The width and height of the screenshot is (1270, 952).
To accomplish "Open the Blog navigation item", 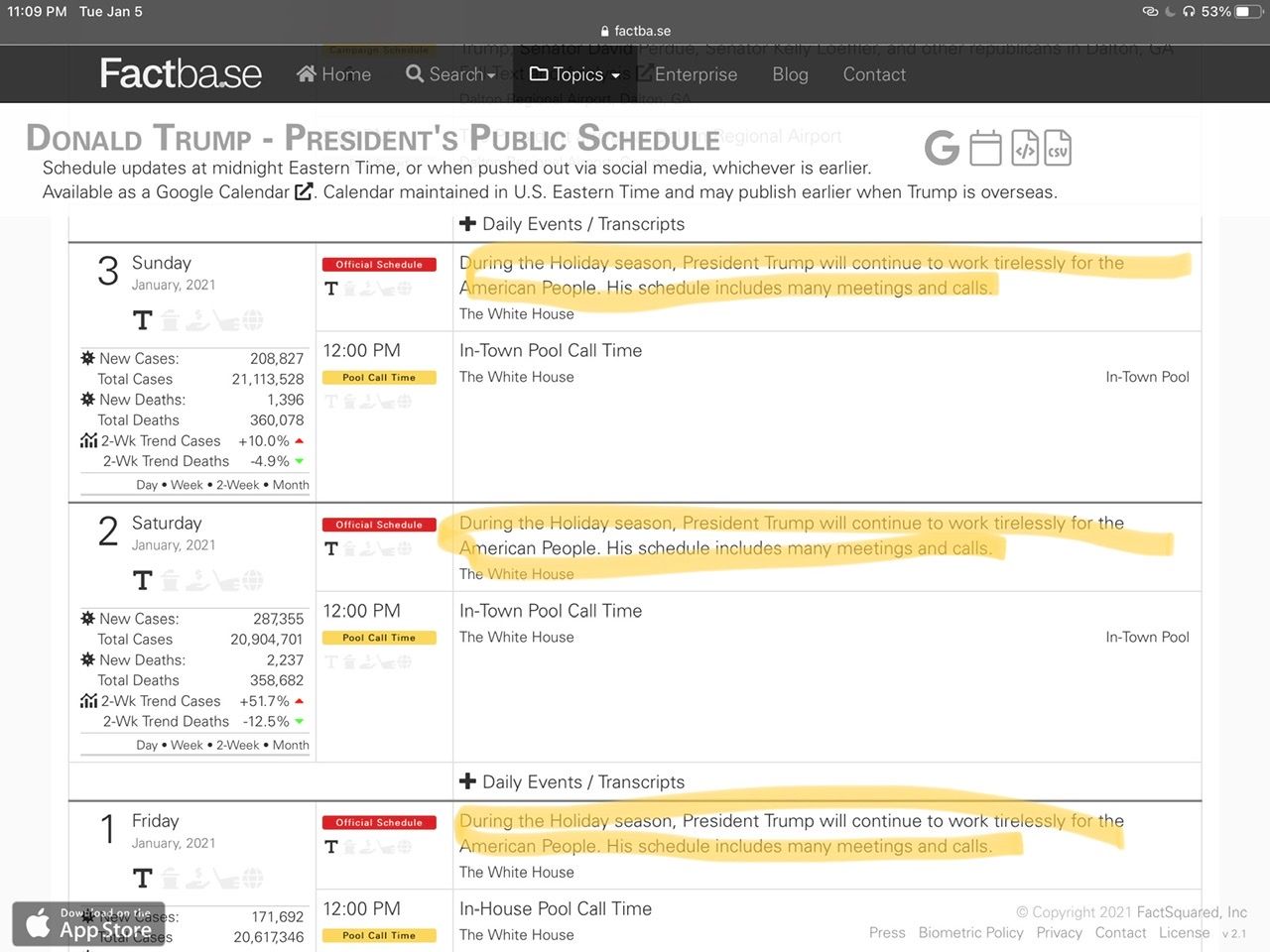I will tap(790, 74).
